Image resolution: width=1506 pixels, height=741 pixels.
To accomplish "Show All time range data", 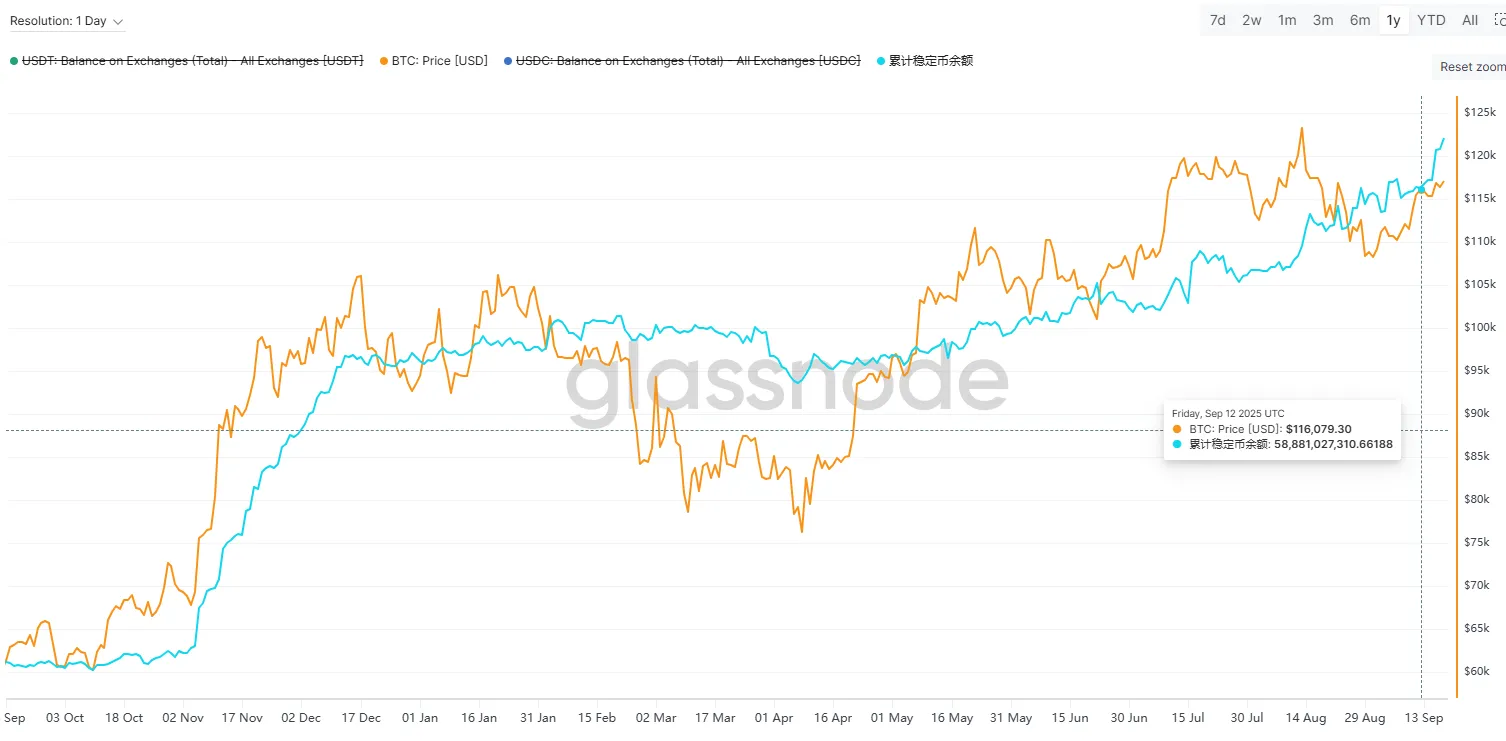I will 1470,20.
